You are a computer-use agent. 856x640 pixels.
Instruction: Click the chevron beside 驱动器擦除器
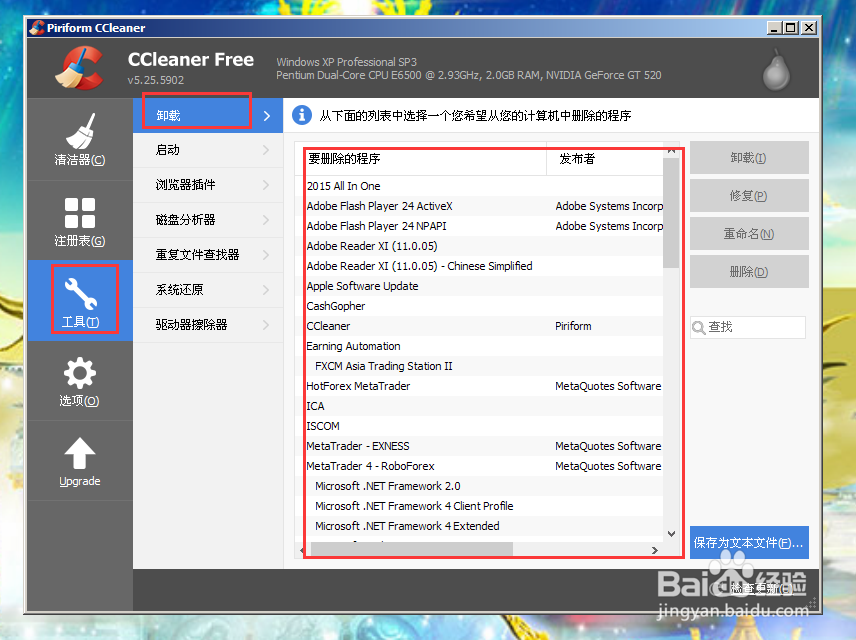click(x=266, y=325)
